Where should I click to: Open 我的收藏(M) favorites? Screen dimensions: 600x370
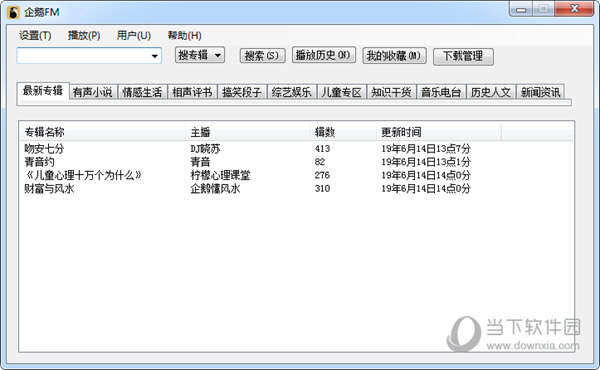pos(394,56)
